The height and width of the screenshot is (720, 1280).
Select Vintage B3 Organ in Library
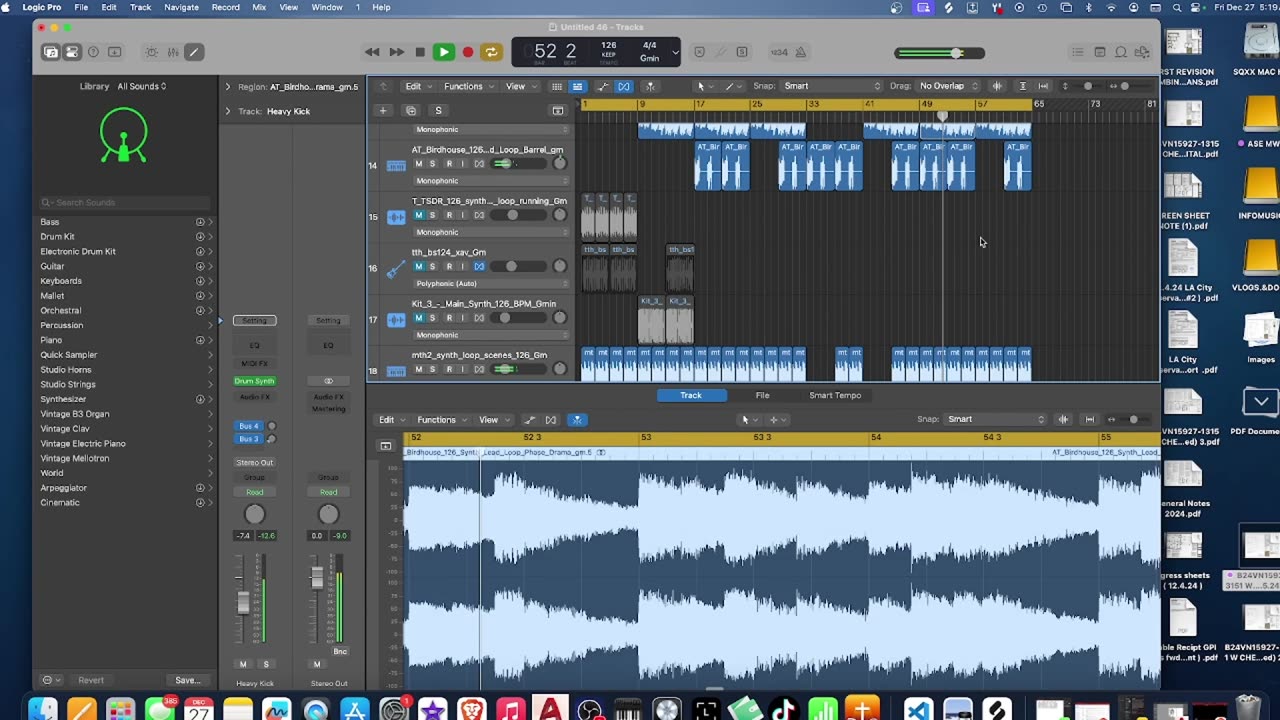tap(75, 414)
